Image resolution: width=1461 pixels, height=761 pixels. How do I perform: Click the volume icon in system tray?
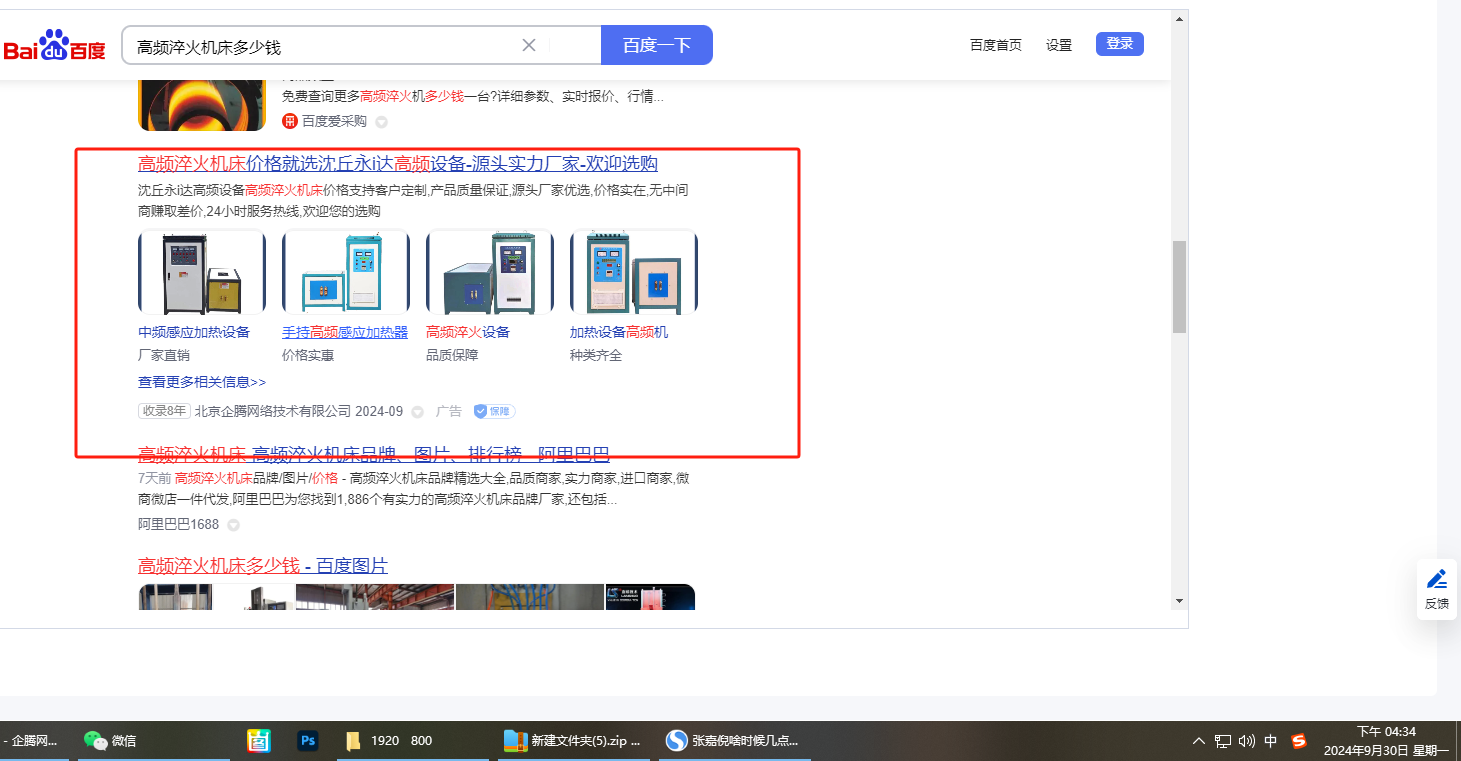(1246, 741)
